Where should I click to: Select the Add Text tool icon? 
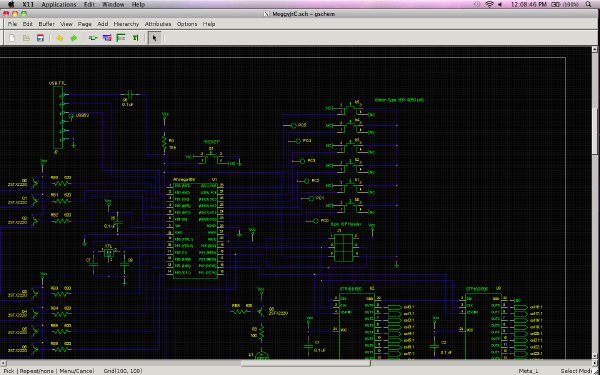[x=135, y=38]
